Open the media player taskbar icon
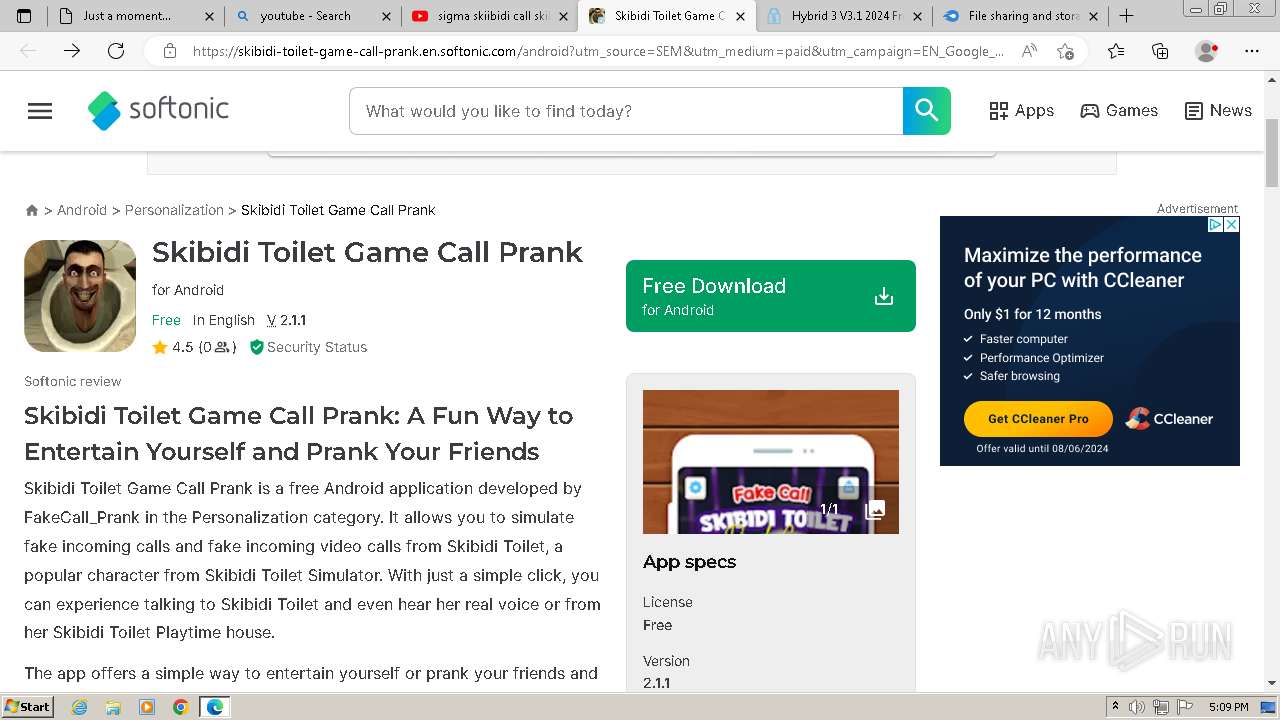The height and width of the screenshot is (720, 1280). point(147,707)
